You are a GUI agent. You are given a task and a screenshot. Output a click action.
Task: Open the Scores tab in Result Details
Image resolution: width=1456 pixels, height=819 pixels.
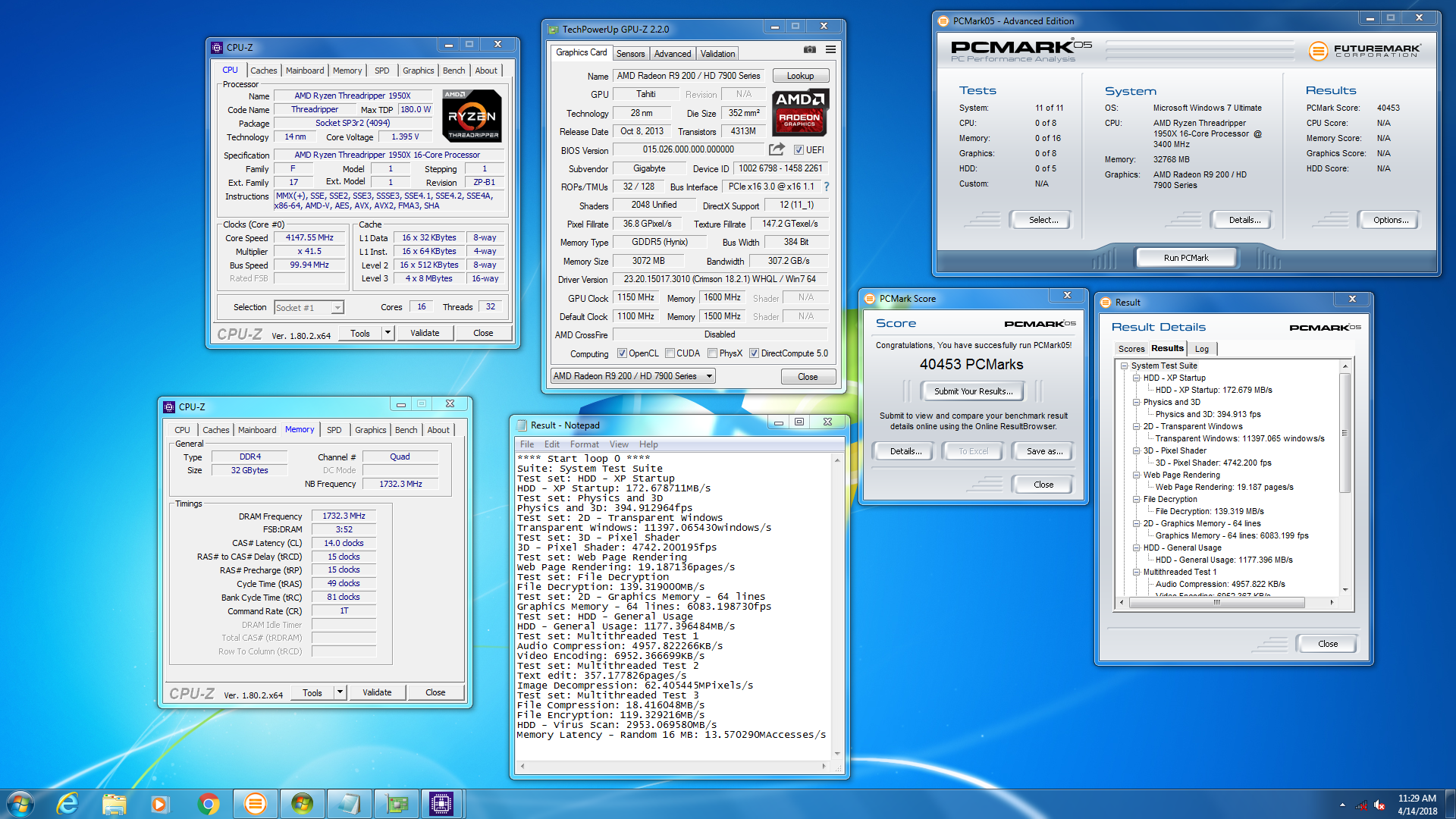coord(1131,349)
